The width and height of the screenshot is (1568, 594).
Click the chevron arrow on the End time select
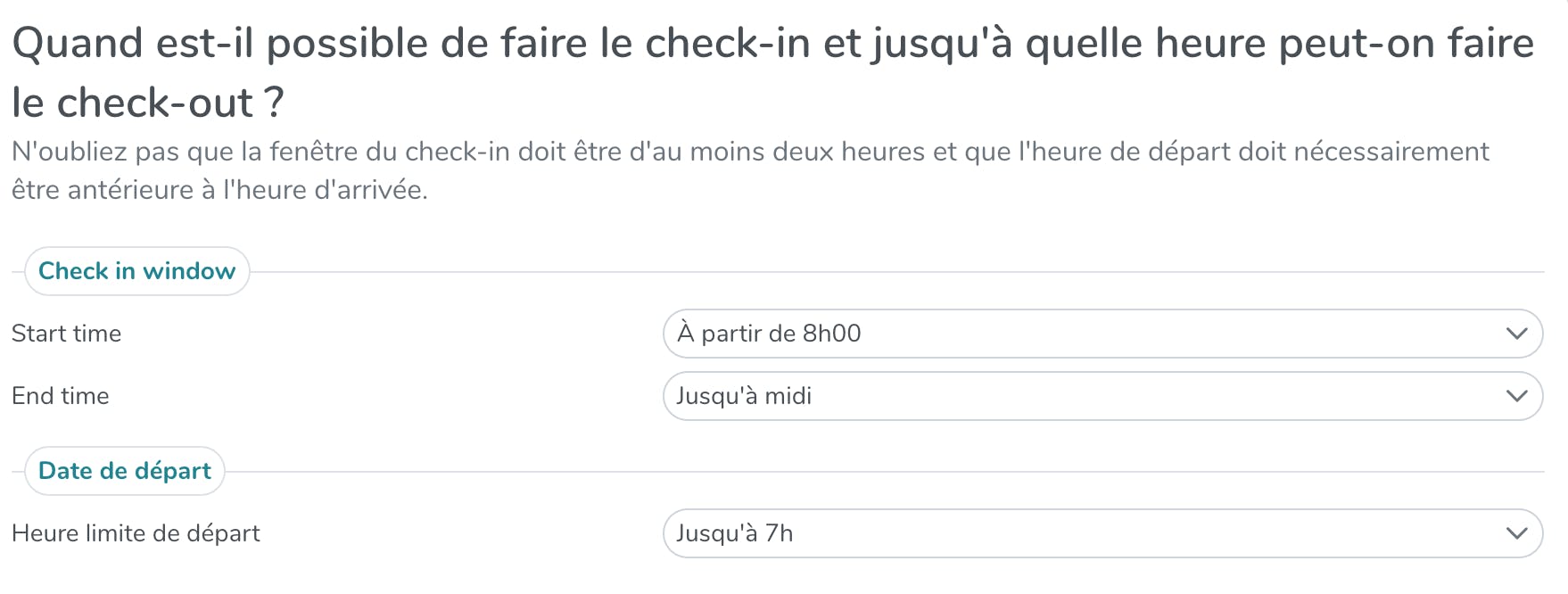coord(1516,396)
